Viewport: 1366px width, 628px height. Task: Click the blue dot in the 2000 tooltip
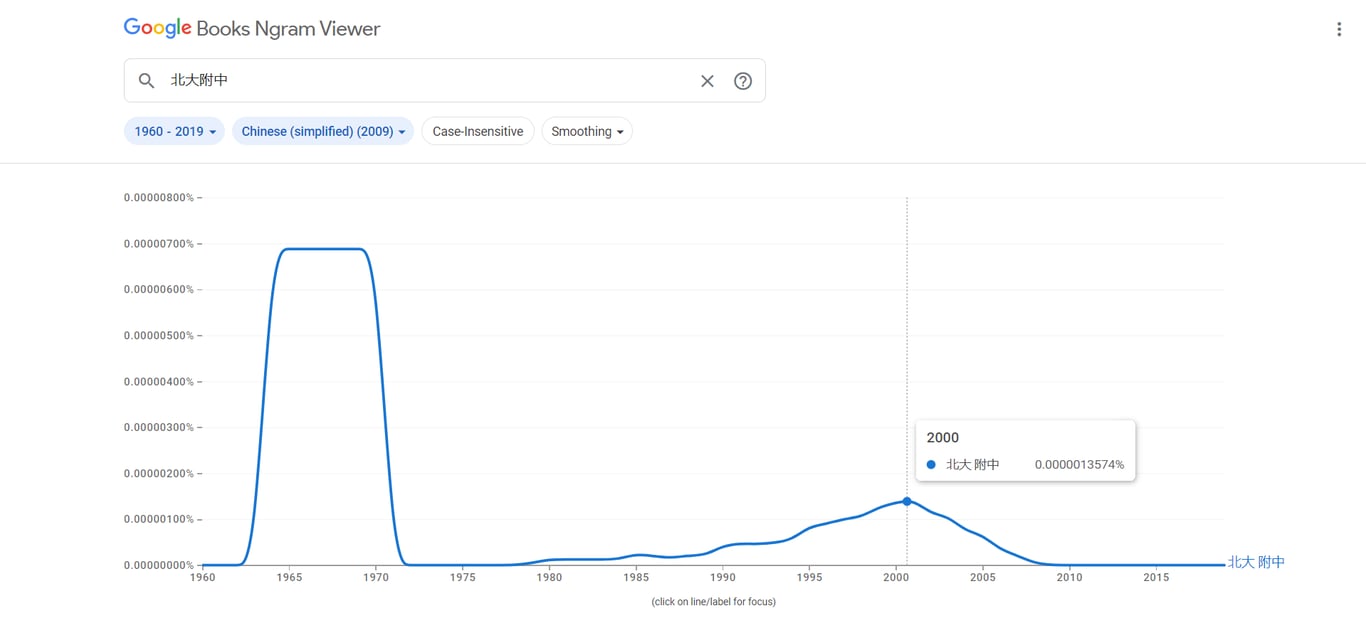pos(931,465)
